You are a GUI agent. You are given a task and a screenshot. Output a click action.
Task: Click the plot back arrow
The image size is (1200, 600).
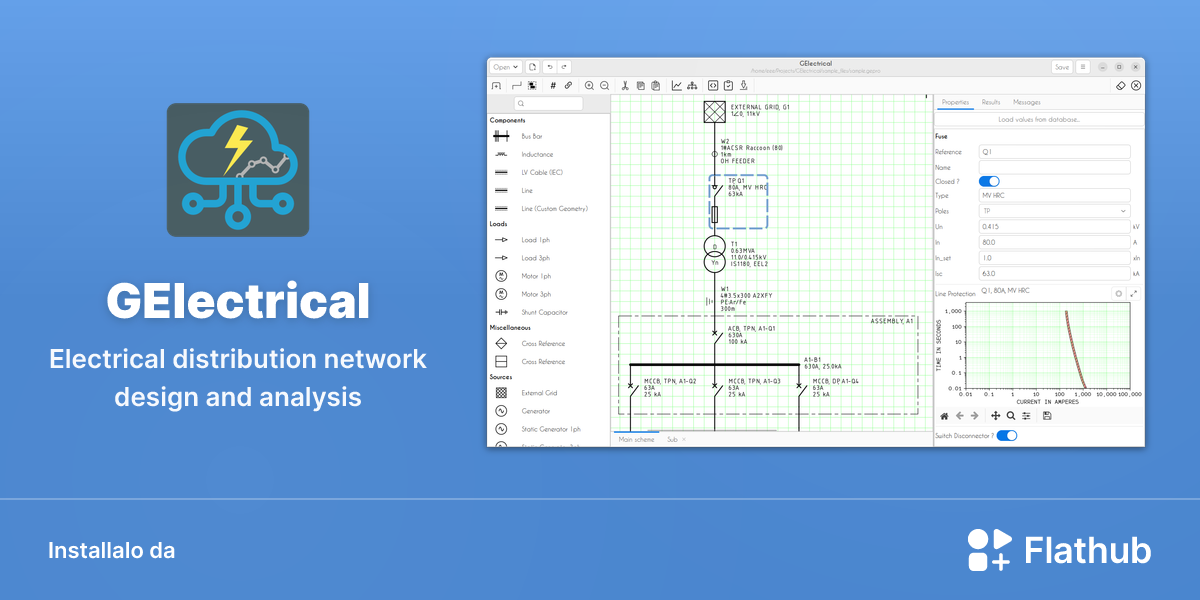(x=960, y=415)
